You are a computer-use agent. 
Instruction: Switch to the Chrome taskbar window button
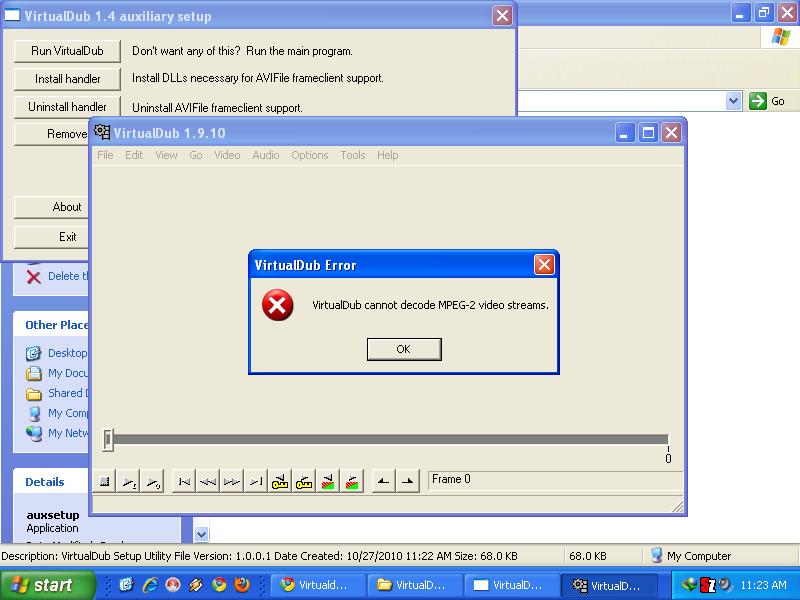[317, 585]
